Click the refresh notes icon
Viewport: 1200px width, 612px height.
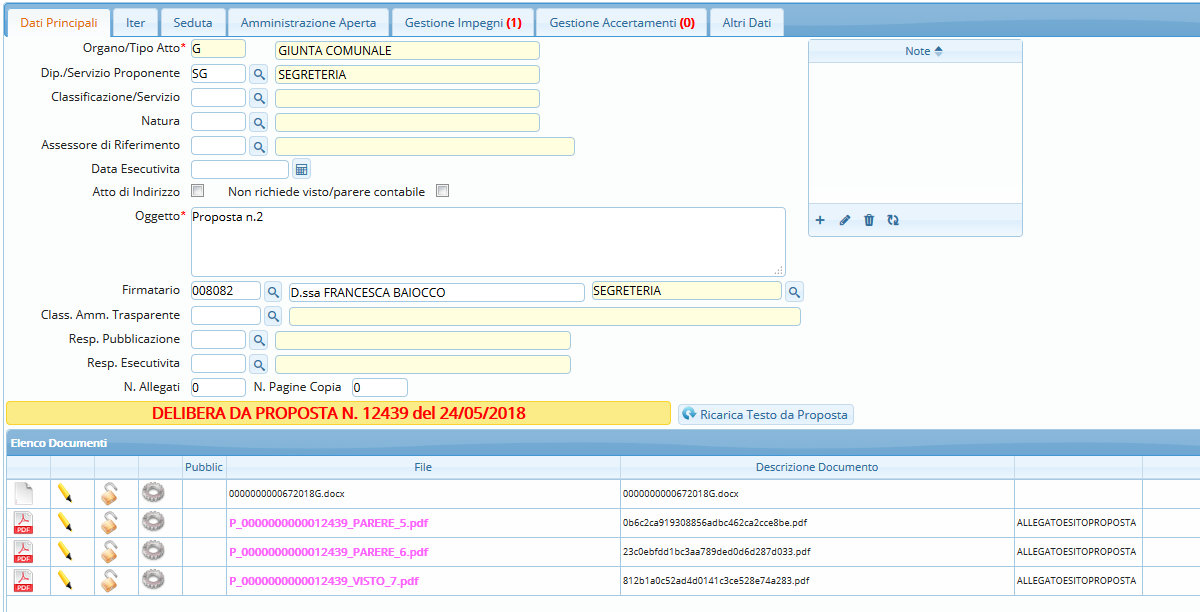coord(893,220)
